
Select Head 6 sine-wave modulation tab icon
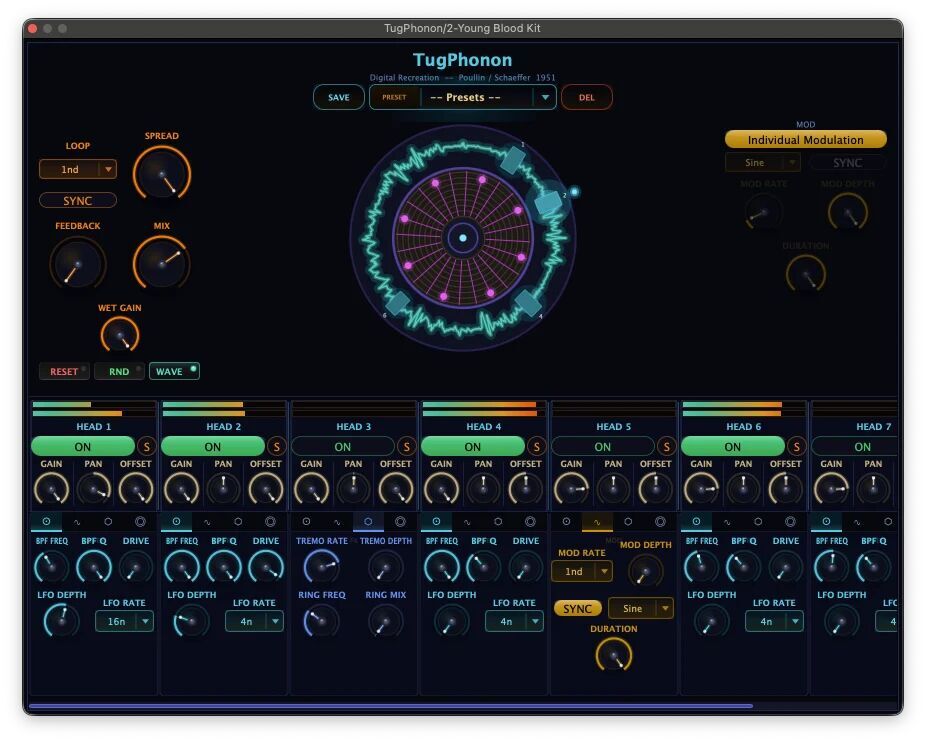point(726,522)
